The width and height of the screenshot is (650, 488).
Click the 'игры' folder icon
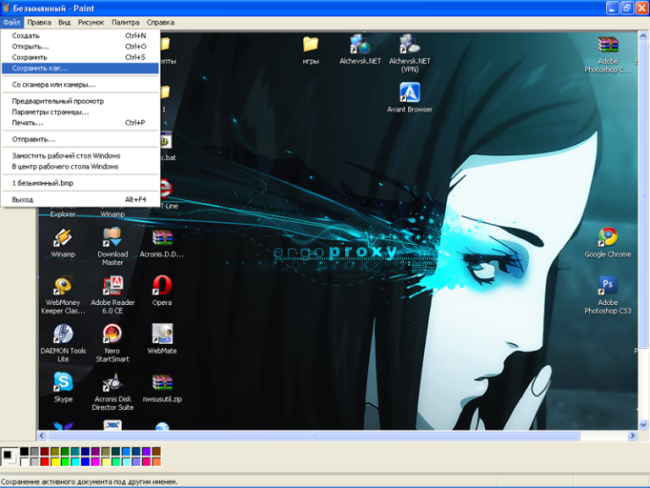(x=310, y=44)
